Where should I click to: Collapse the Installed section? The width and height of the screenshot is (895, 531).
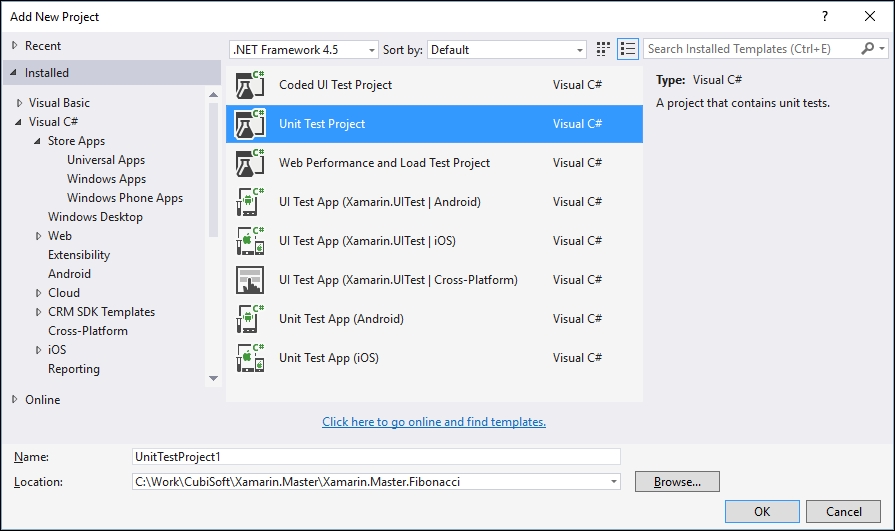tap(14, 73)
